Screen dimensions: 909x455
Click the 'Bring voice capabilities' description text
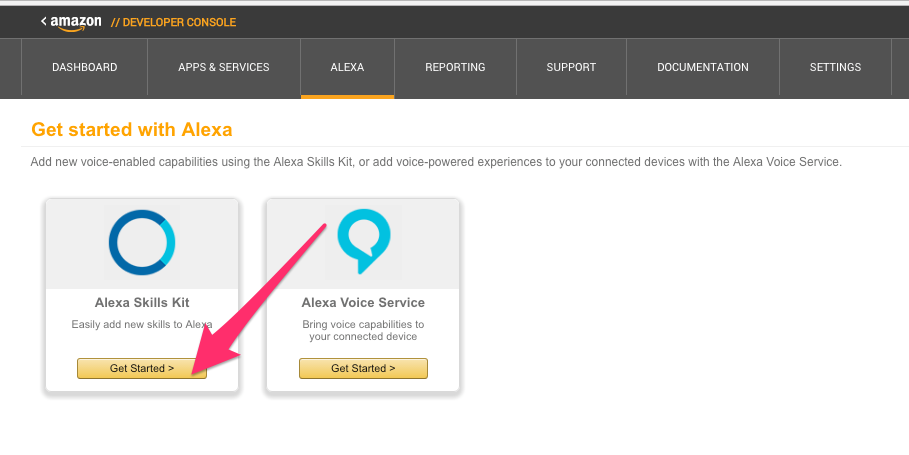[x=363, y=330]
